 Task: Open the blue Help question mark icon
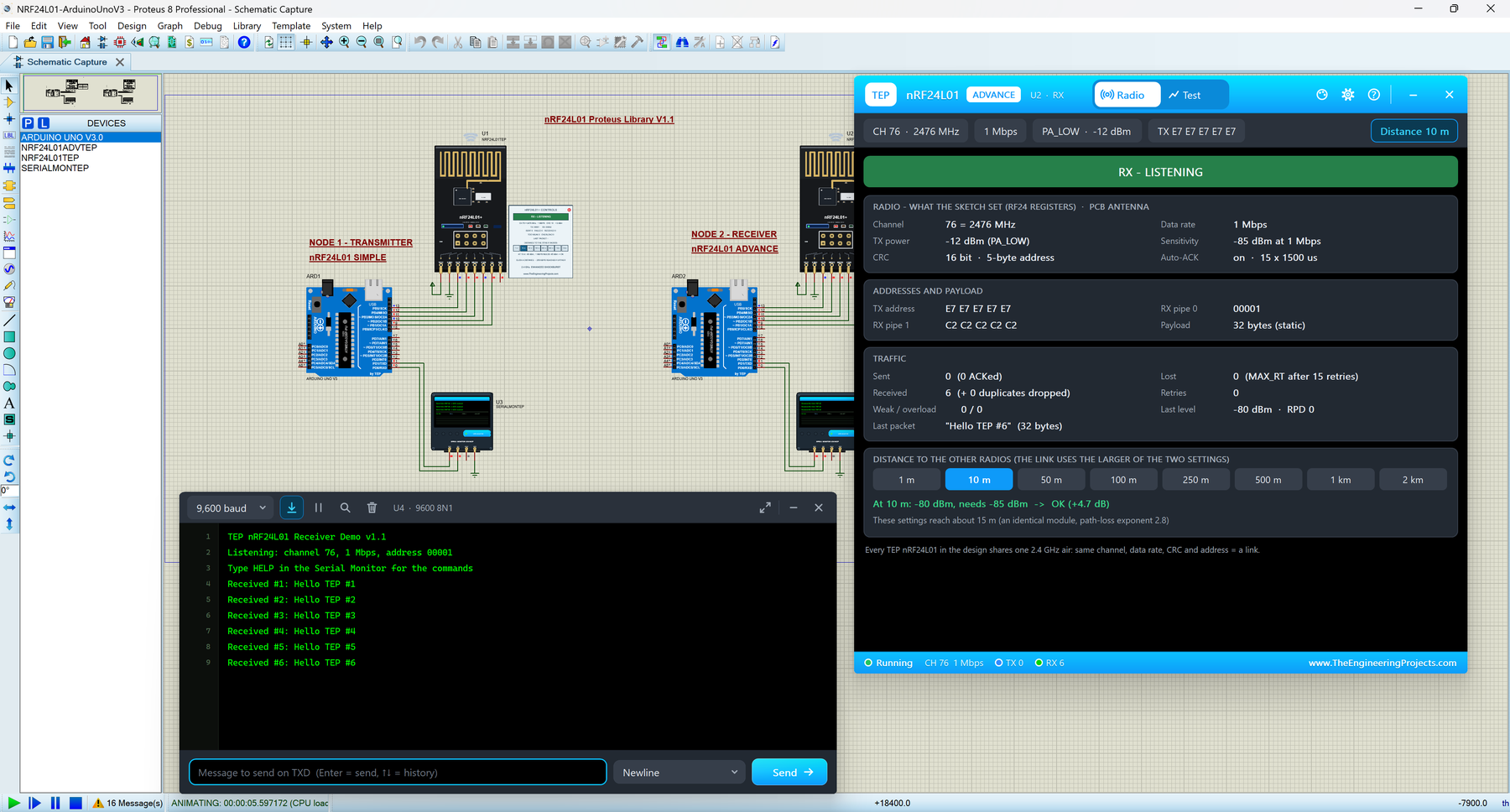(244, 42)
